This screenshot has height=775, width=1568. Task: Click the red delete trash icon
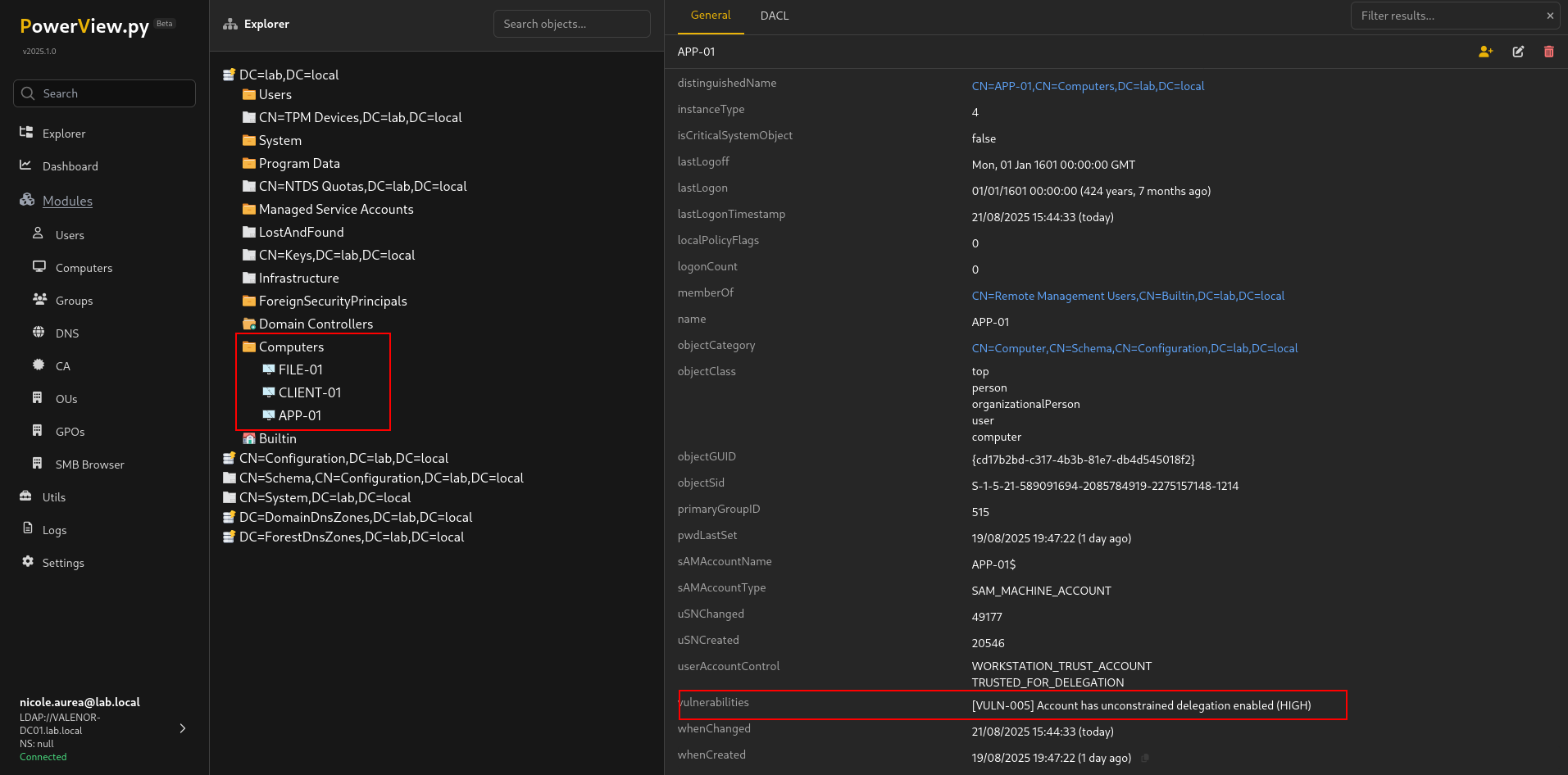[x=1548, y=52]
